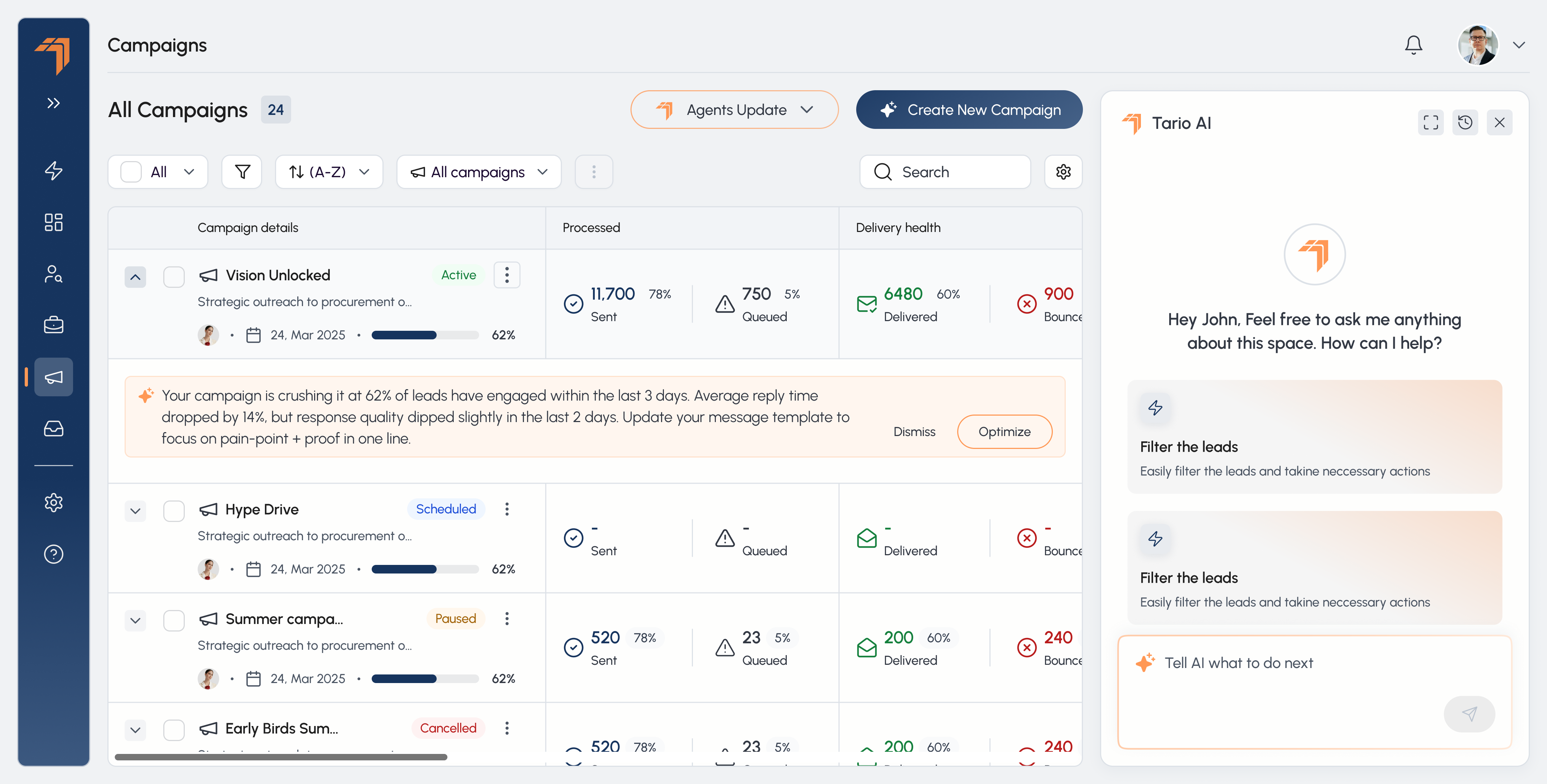Collapse the Vision Unlocked row

(x=135, y=277)
